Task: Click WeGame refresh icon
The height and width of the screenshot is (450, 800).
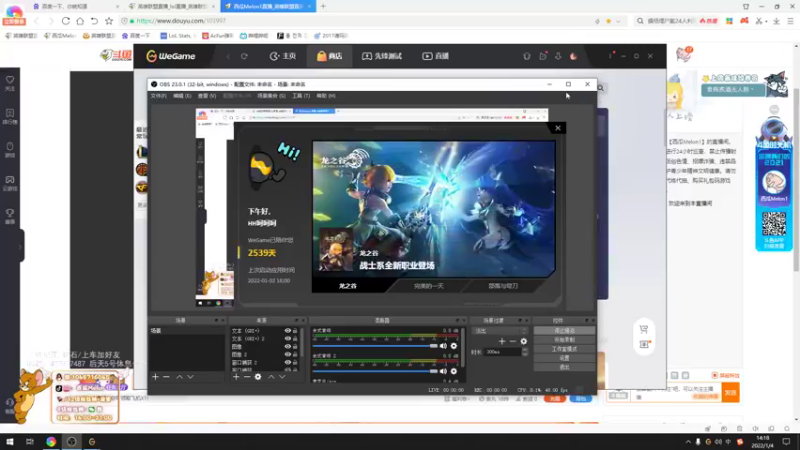Action: (244, 56)
